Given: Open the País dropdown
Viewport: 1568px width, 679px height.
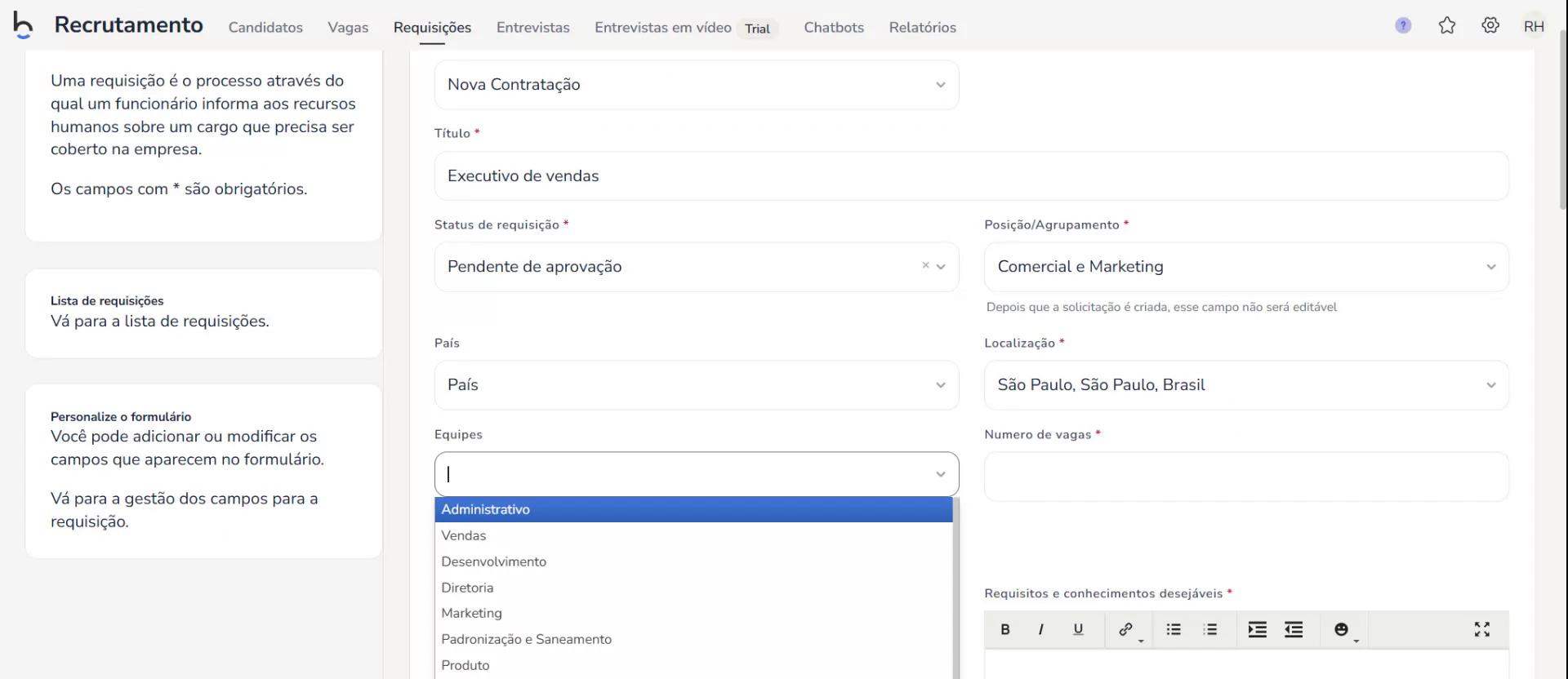Looking at the screenshot, I should coord(697,385).
